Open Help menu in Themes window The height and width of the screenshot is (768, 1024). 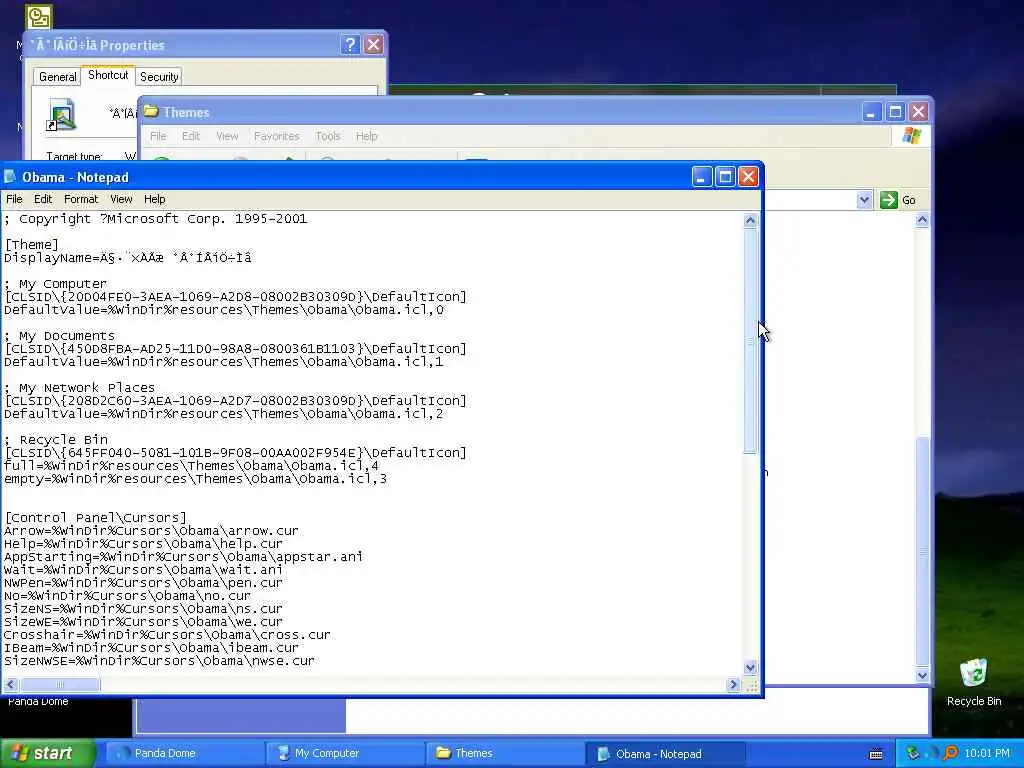pos(366,136)
